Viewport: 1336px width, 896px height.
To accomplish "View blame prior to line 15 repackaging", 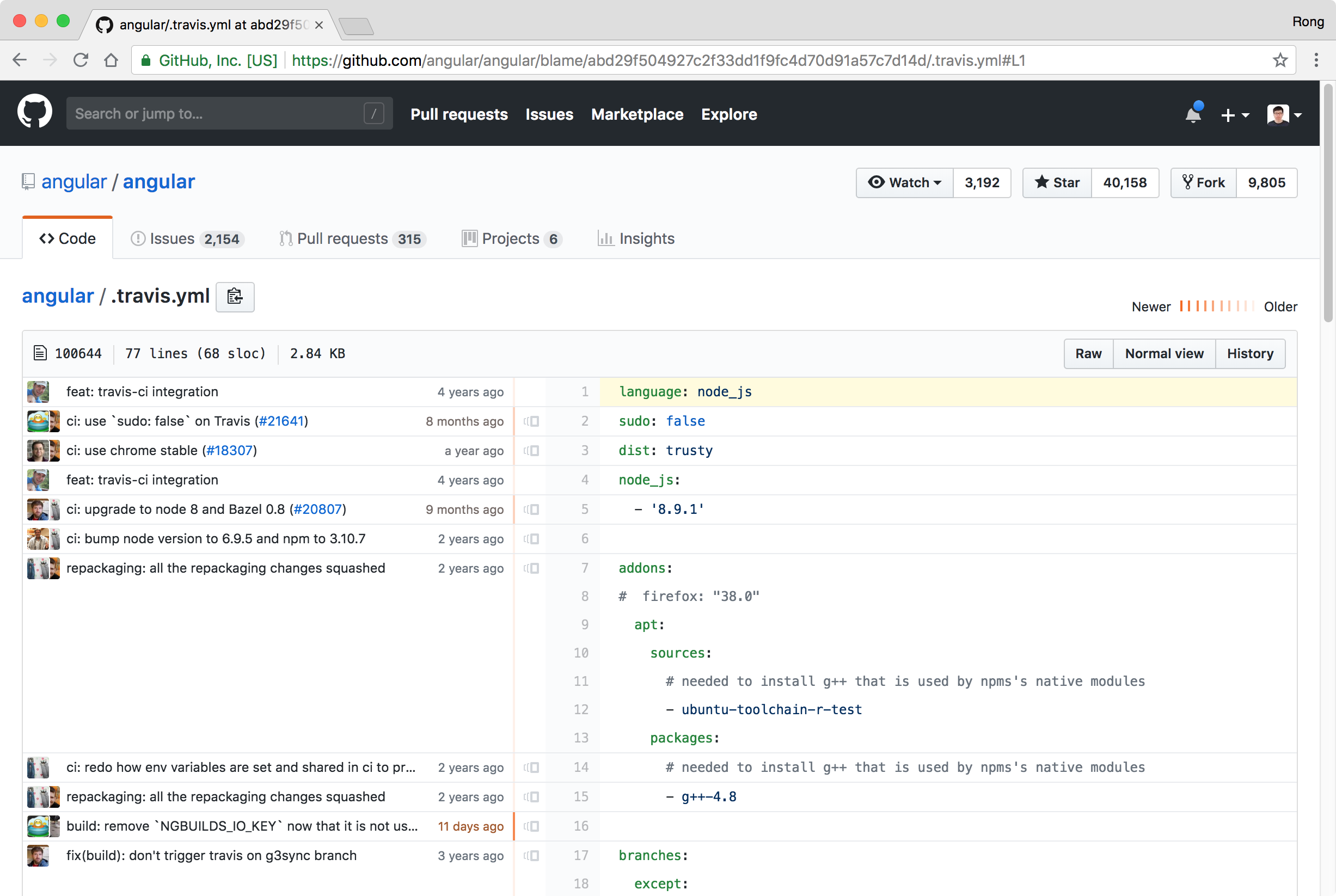I will pos(531,796).
